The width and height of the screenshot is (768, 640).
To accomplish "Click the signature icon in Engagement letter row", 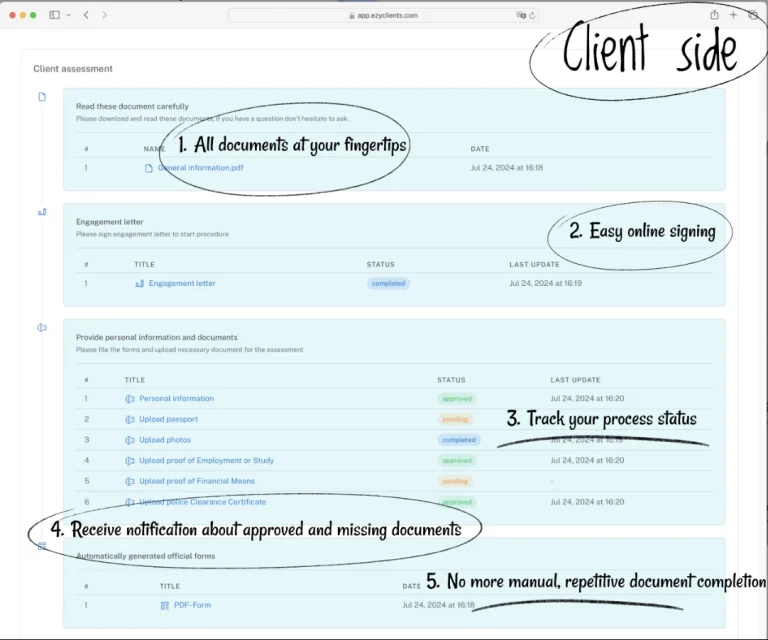I will pos(140,284).
